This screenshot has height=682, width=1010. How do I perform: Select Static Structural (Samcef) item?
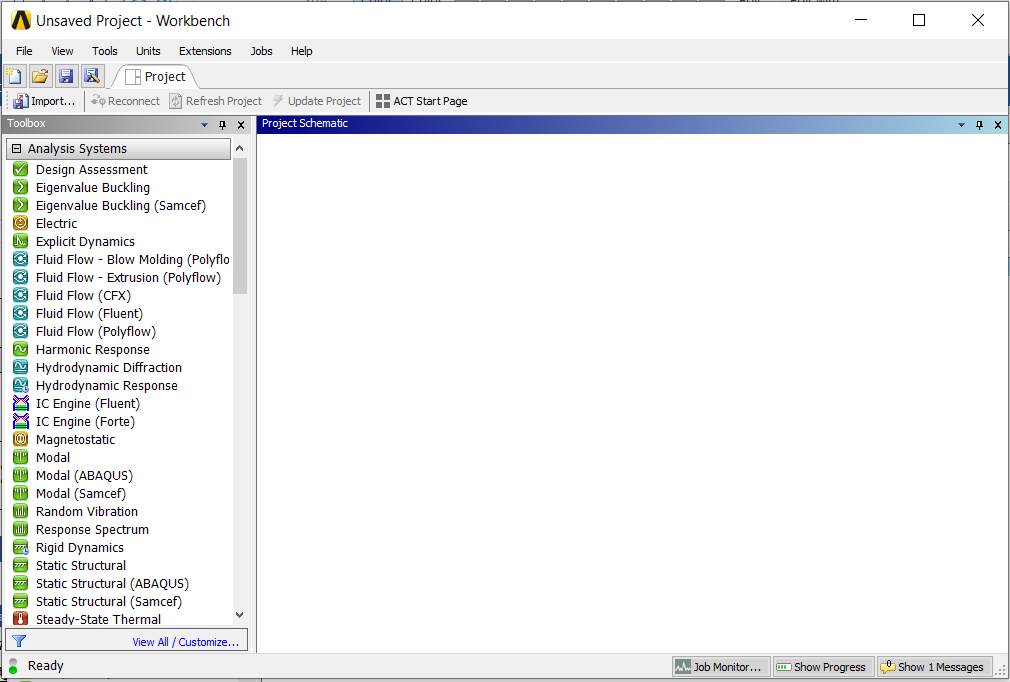[x=109, y=602]
